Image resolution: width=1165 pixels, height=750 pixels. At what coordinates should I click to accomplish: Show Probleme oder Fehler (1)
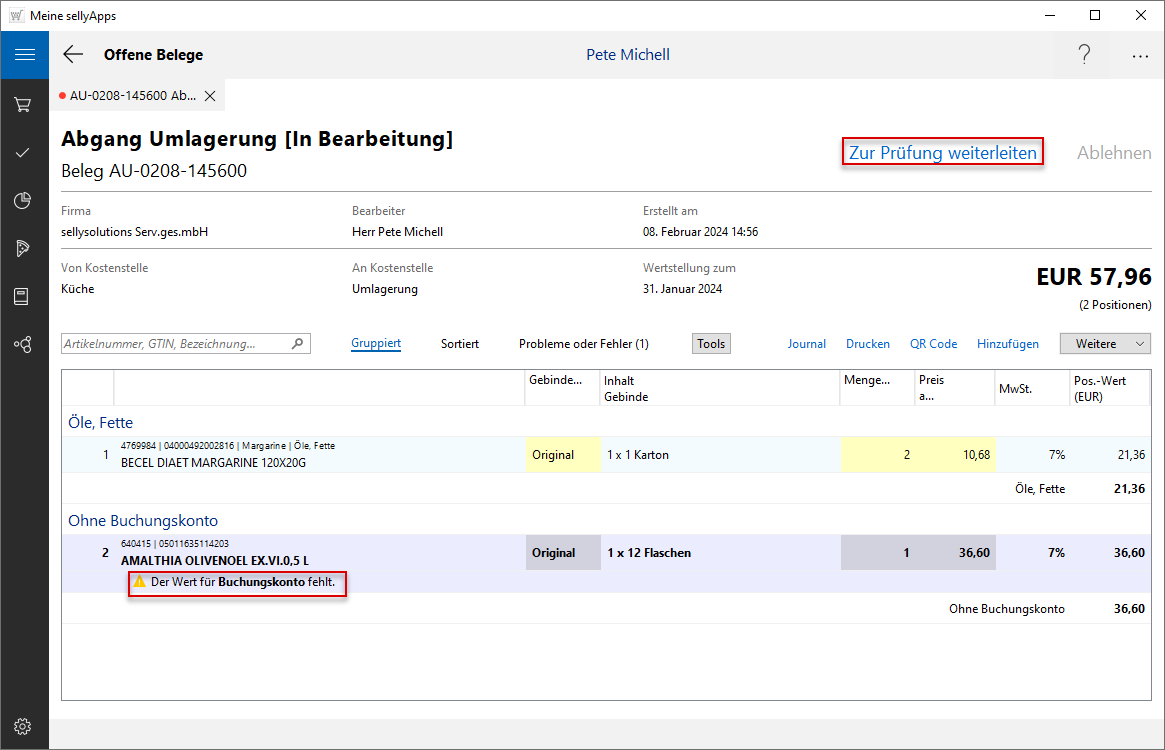click(x=583, y=344)
